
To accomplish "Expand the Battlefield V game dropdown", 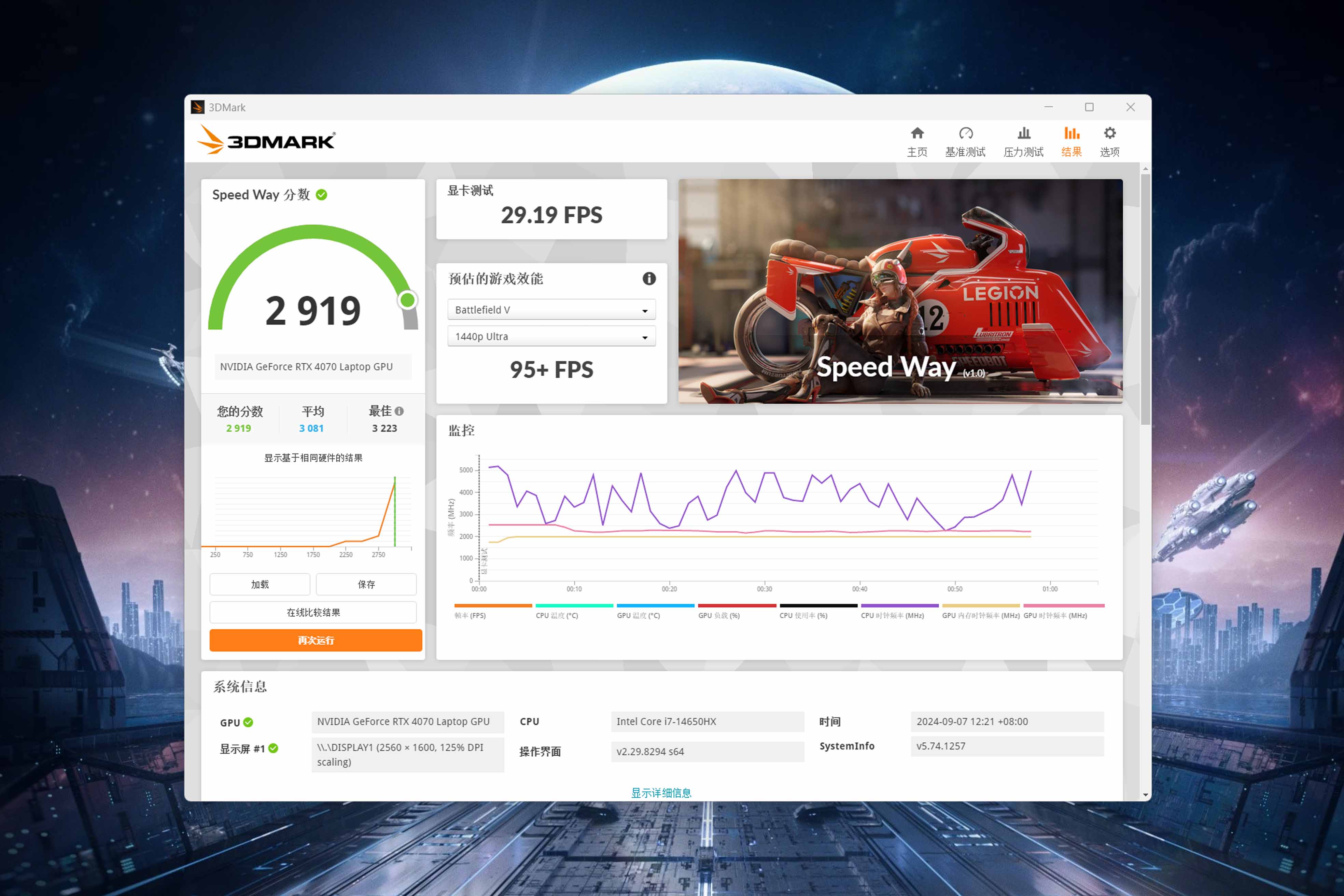I will click(551, 310).
